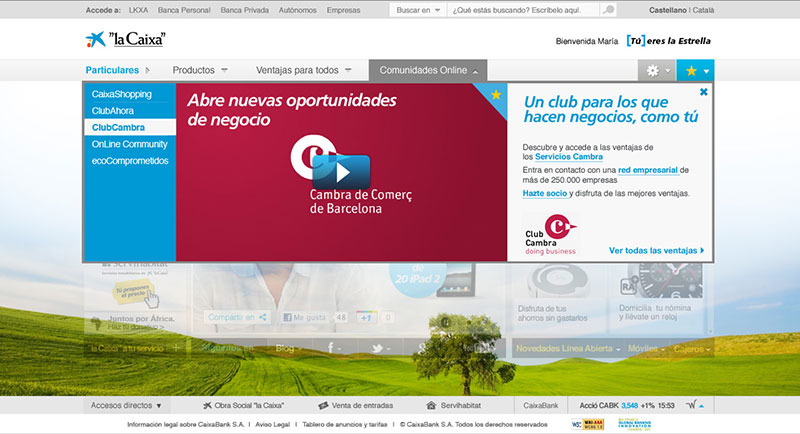
Task: Click the Compartir en share button
Action: click(x=237, y=317)
